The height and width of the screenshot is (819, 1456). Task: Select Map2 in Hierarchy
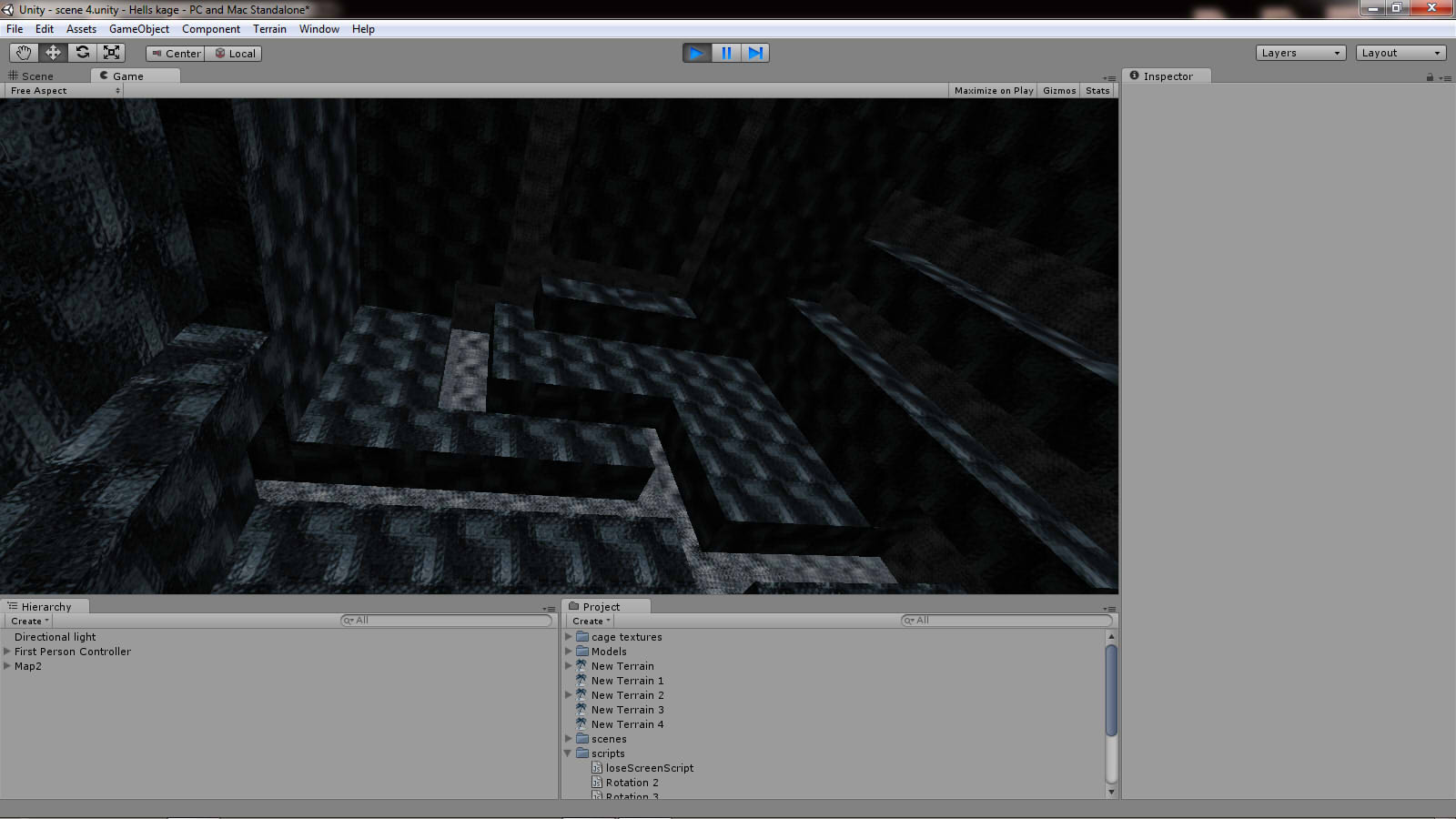pyautogui.click(x=28, y=666)
